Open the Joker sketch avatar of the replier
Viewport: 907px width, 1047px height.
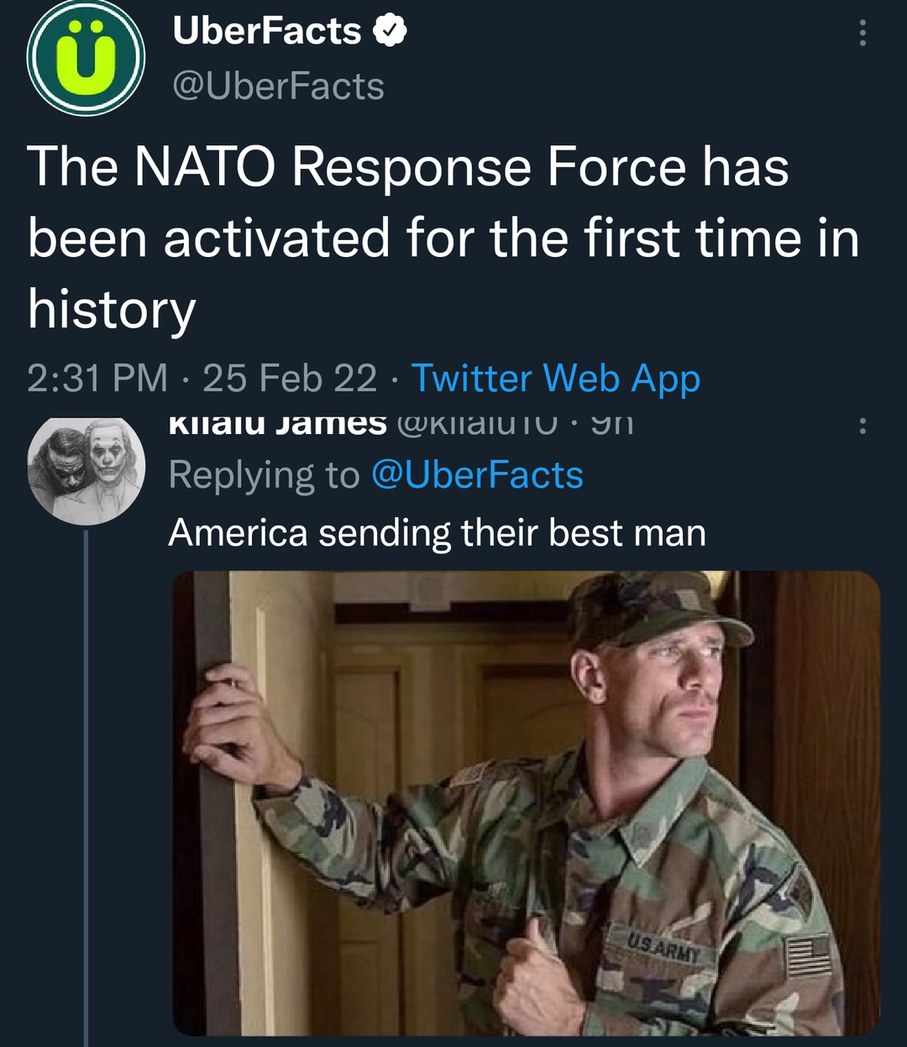tap(86, 469)
